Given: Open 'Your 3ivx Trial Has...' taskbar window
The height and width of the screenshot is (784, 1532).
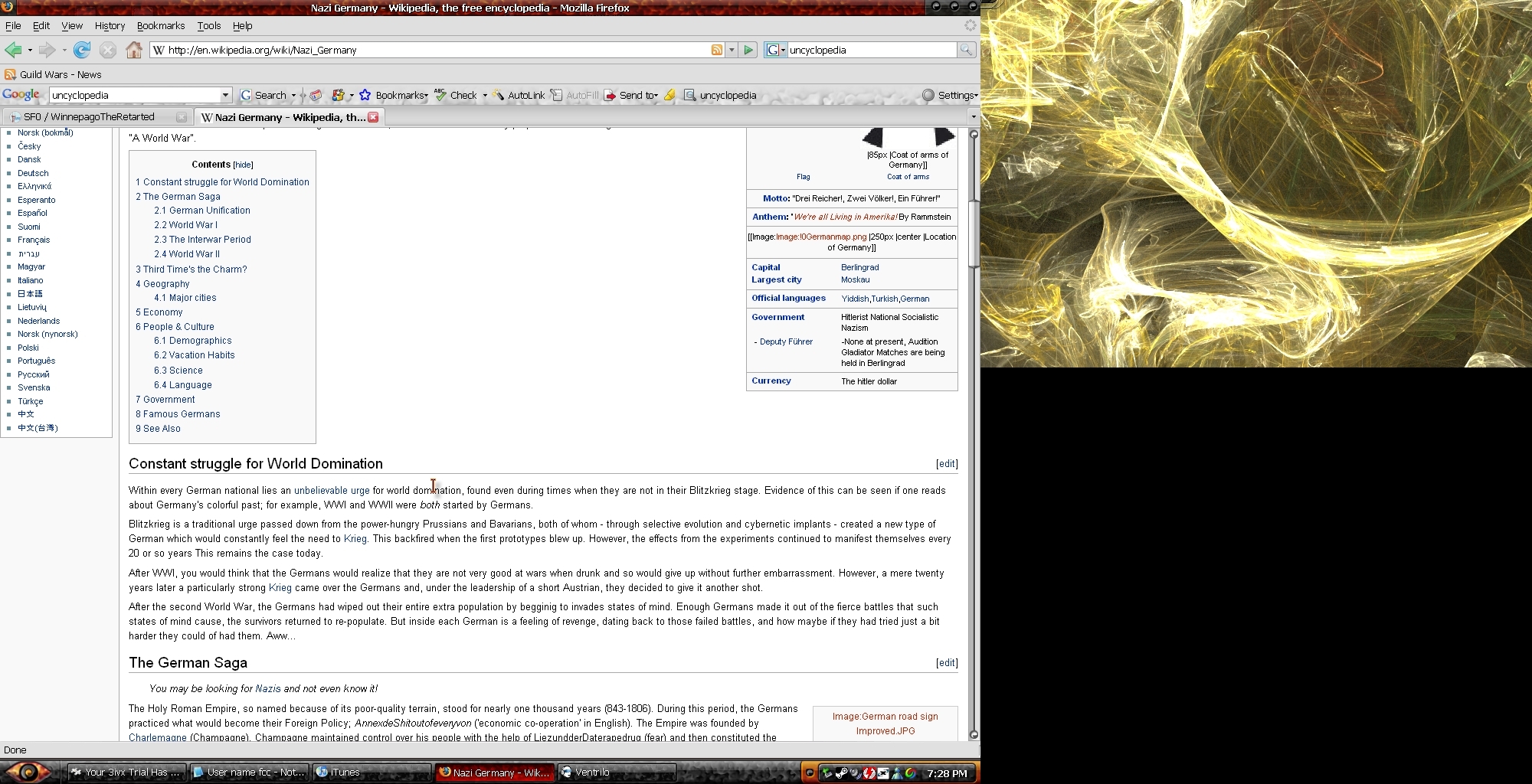Looking at the screenshot, I should 126,773.
